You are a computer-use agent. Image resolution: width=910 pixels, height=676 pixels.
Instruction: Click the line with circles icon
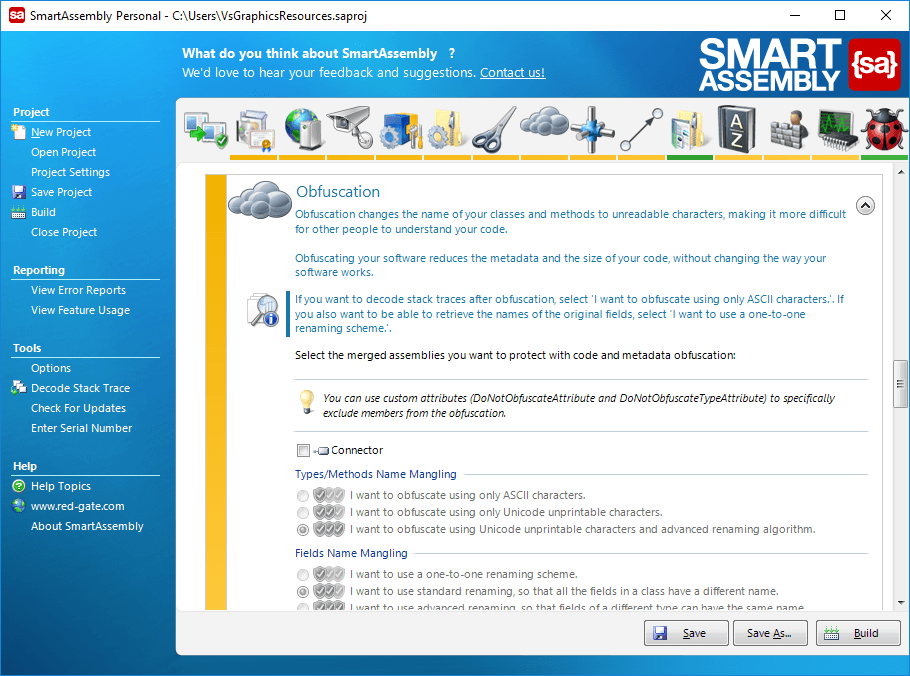coord(641,129)
